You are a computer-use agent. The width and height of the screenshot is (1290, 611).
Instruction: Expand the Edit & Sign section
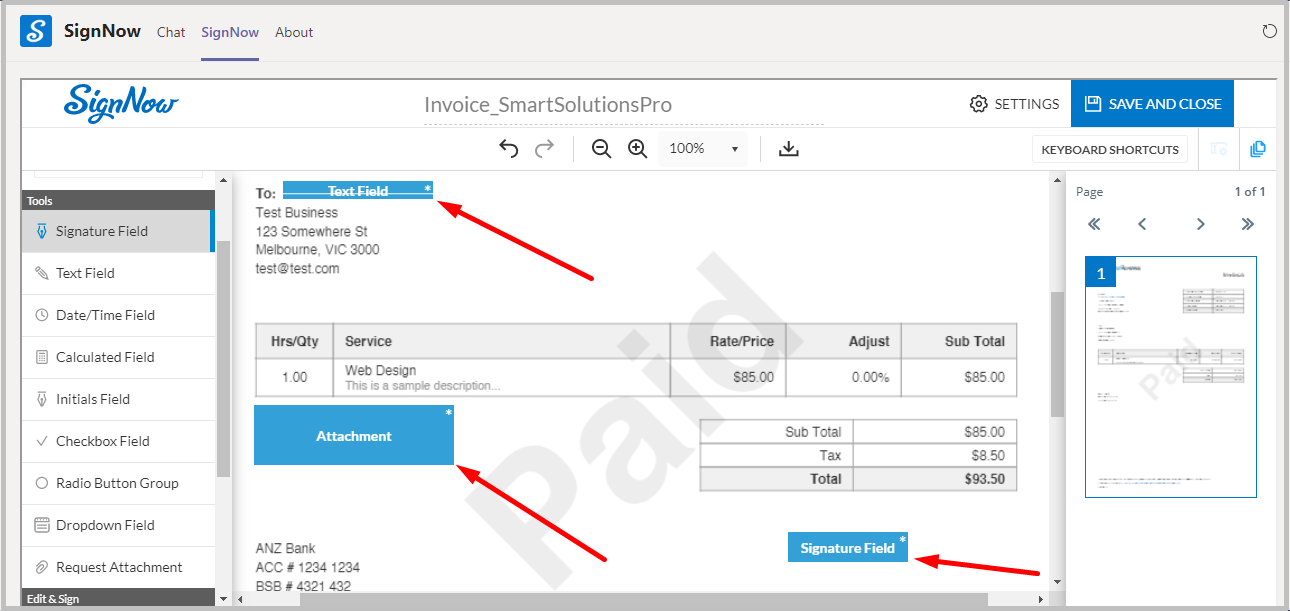pos(118,598)
